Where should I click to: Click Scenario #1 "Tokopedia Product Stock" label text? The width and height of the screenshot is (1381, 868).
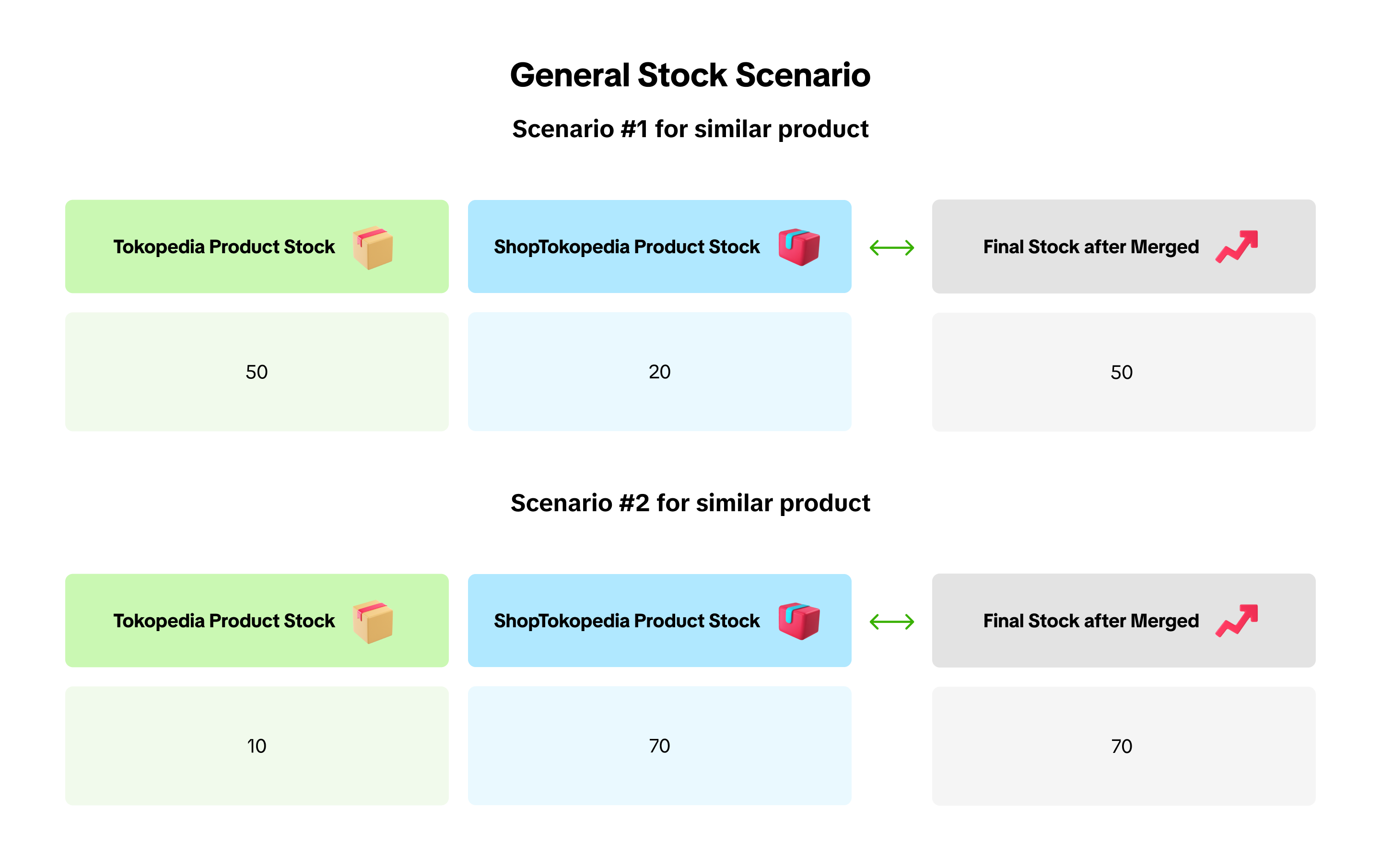click(x=223, y=246)
